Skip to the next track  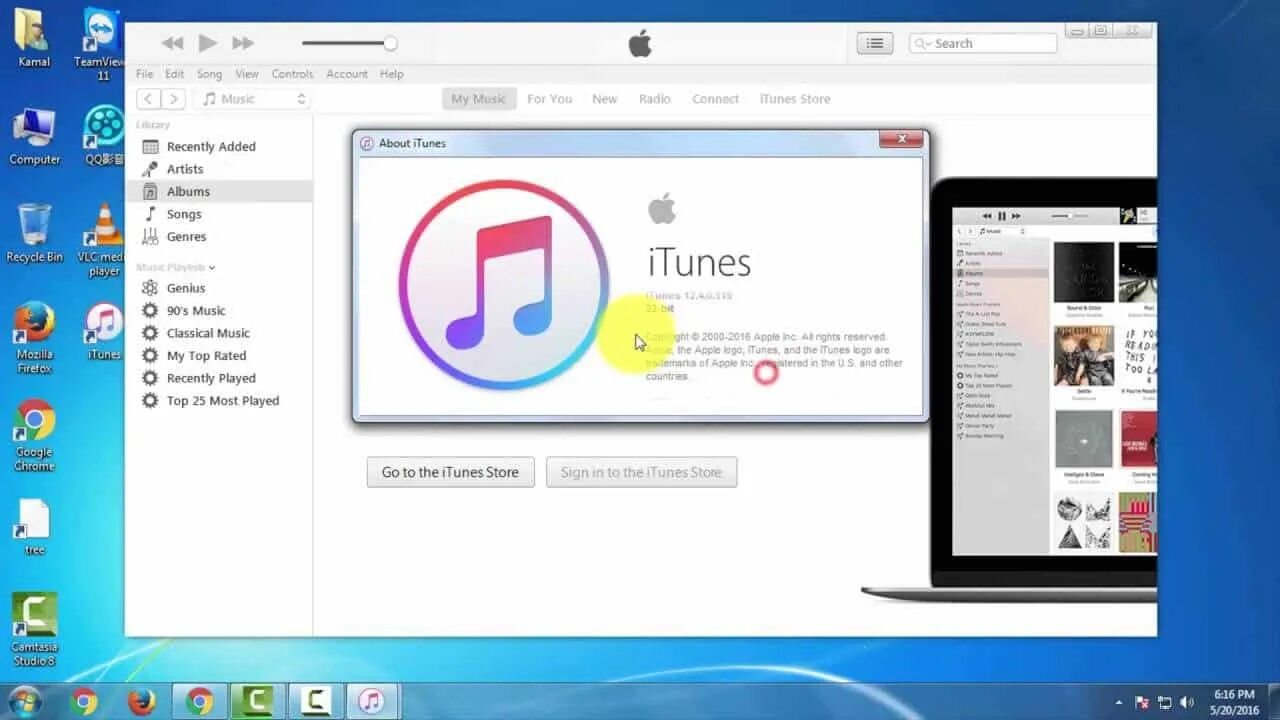pyautogui.click(x=243, y=43)
